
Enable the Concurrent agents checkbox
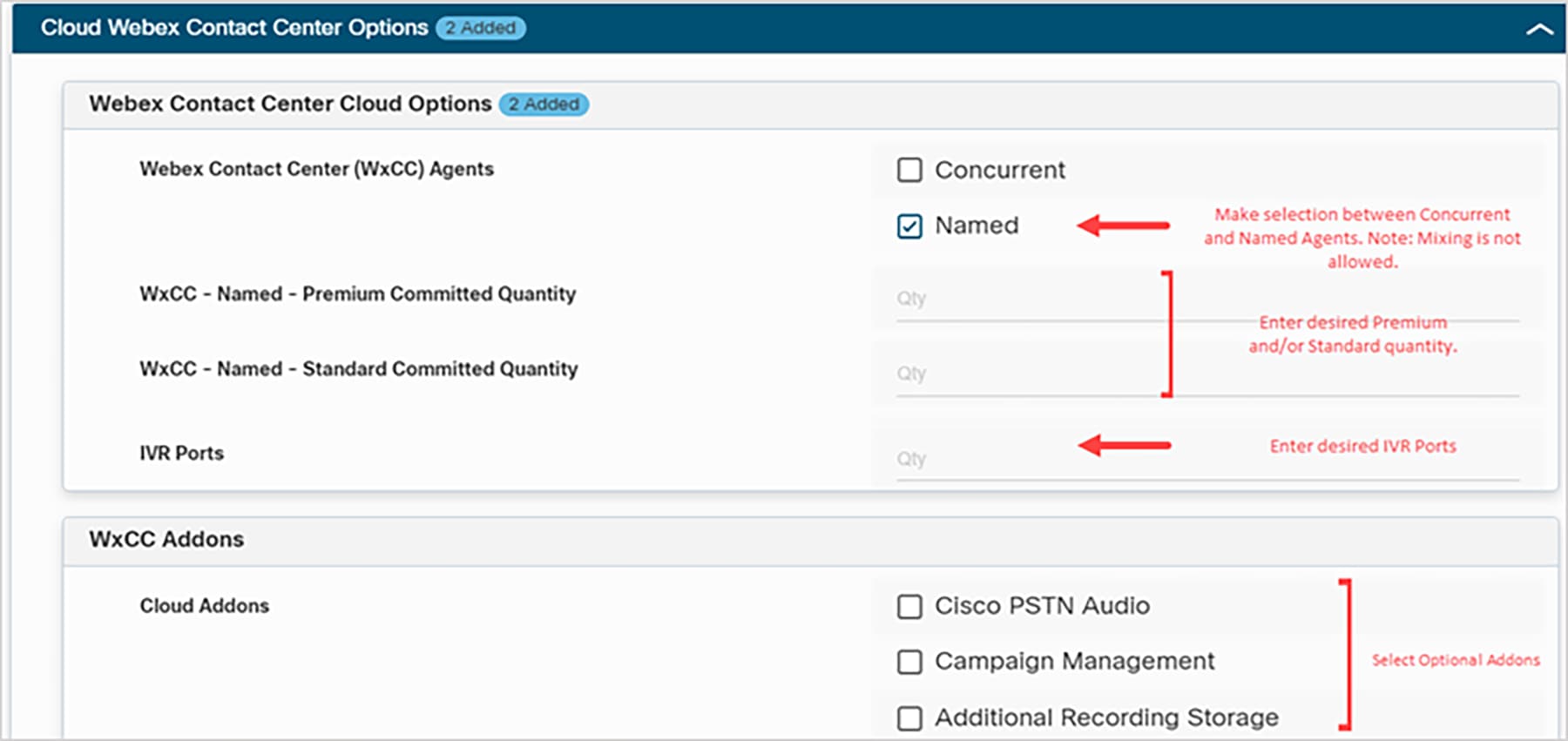pos(909,170)
